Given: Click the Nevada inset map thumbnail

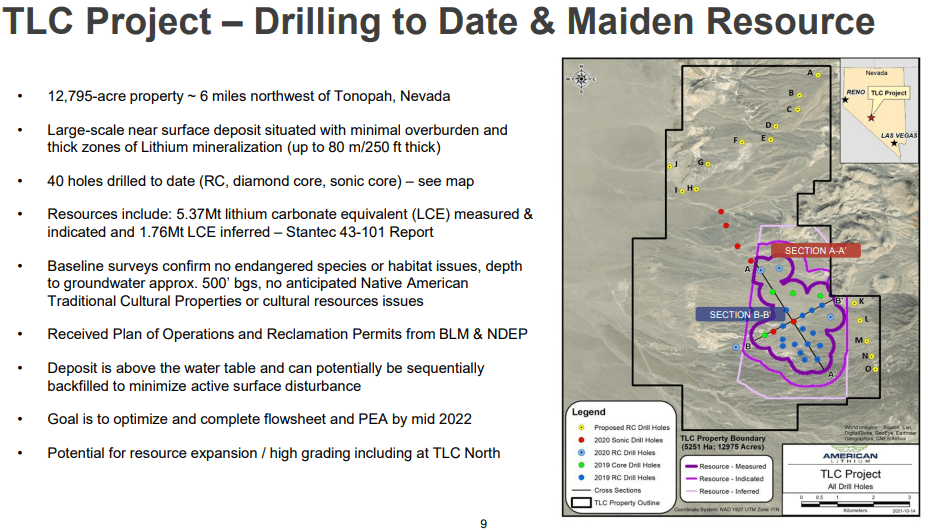Looking at the screenshot, I should (879, 111).
